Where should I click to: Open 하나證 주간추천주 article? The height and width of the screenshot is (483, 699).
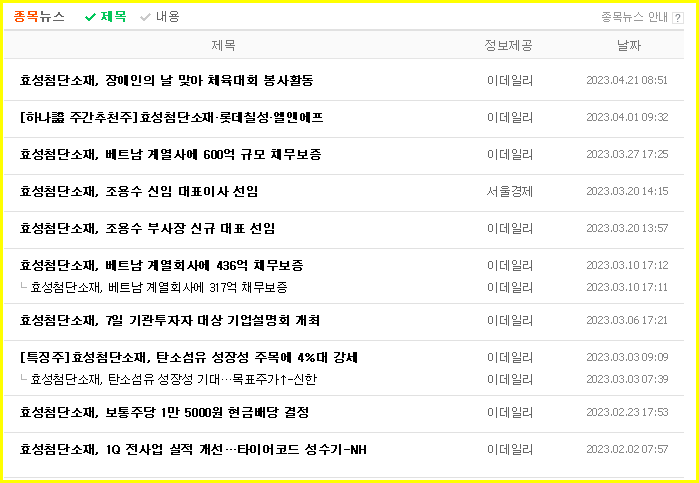pos(172,117)
